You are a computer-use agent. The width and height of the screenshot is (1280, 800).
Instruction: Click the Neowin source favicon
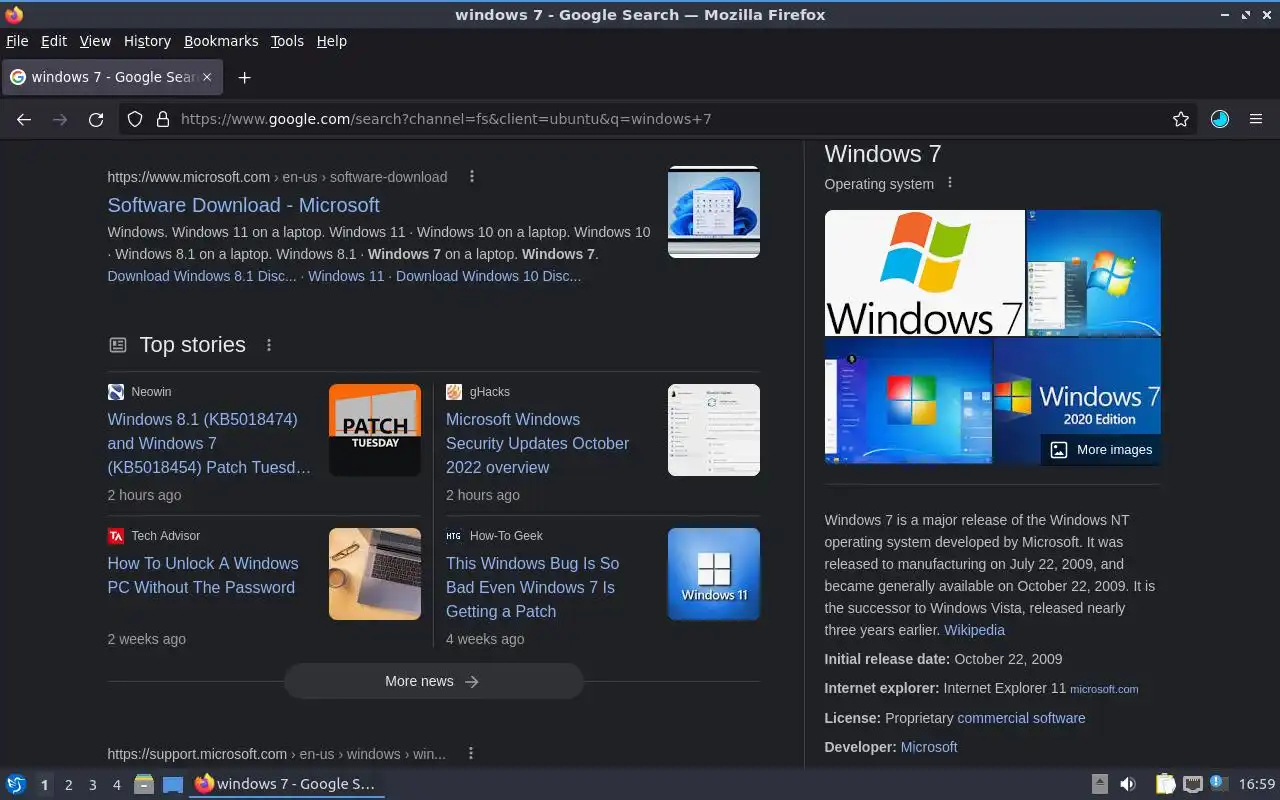pyautogui.click(x=116, y=392)
